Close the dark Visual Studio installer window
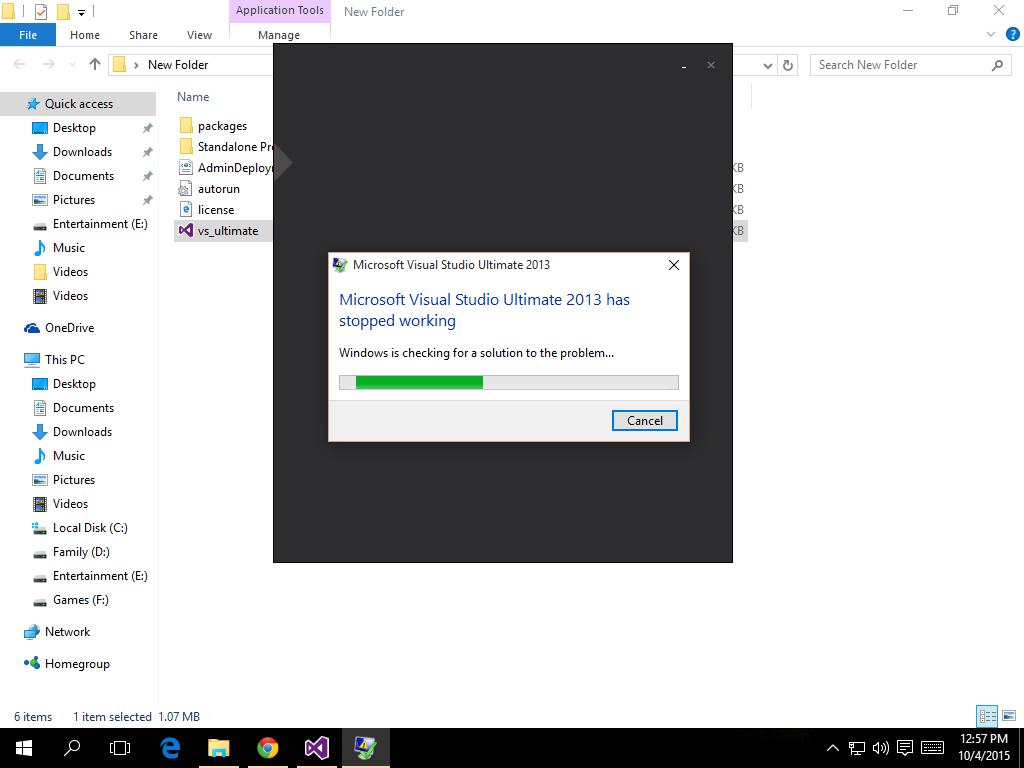Viewport: 1024px width, 768px height. [711, 65]
